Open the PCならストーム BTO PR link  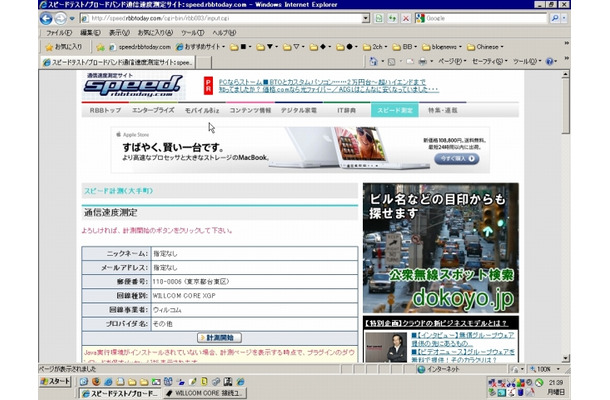pyautogui.click(x=323, y=82)
